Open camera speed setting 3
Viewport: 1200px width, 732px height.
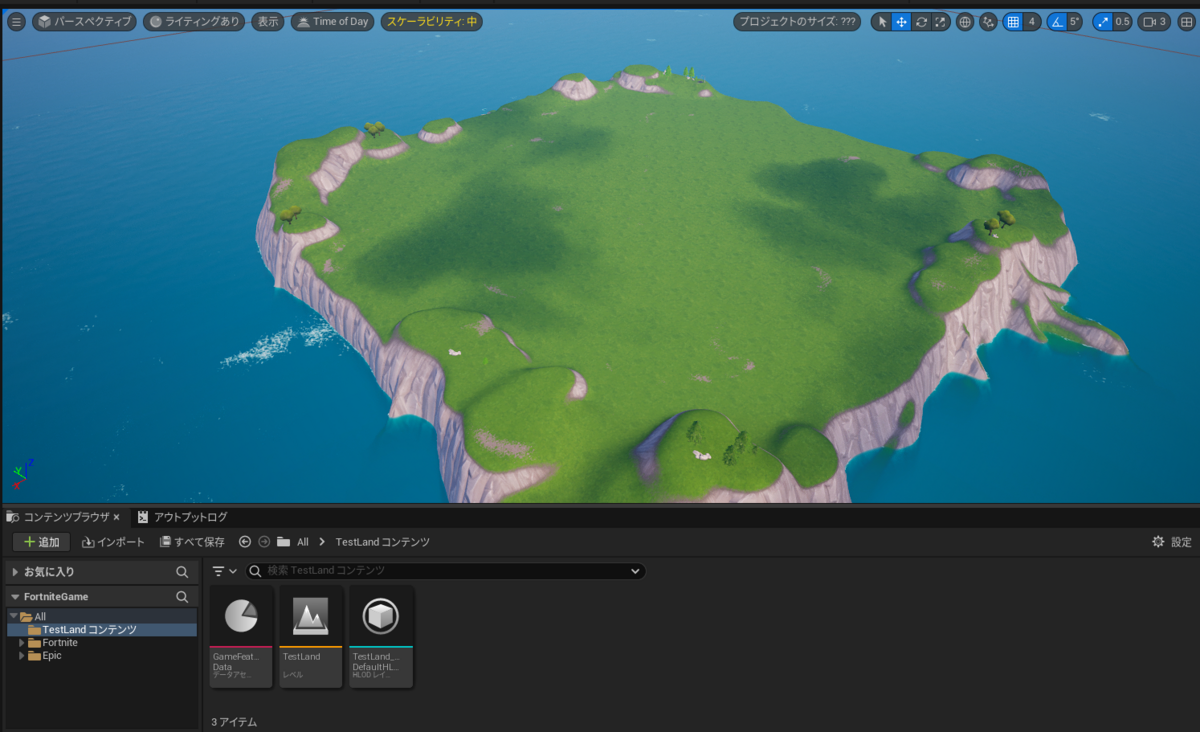[1154, 21]
